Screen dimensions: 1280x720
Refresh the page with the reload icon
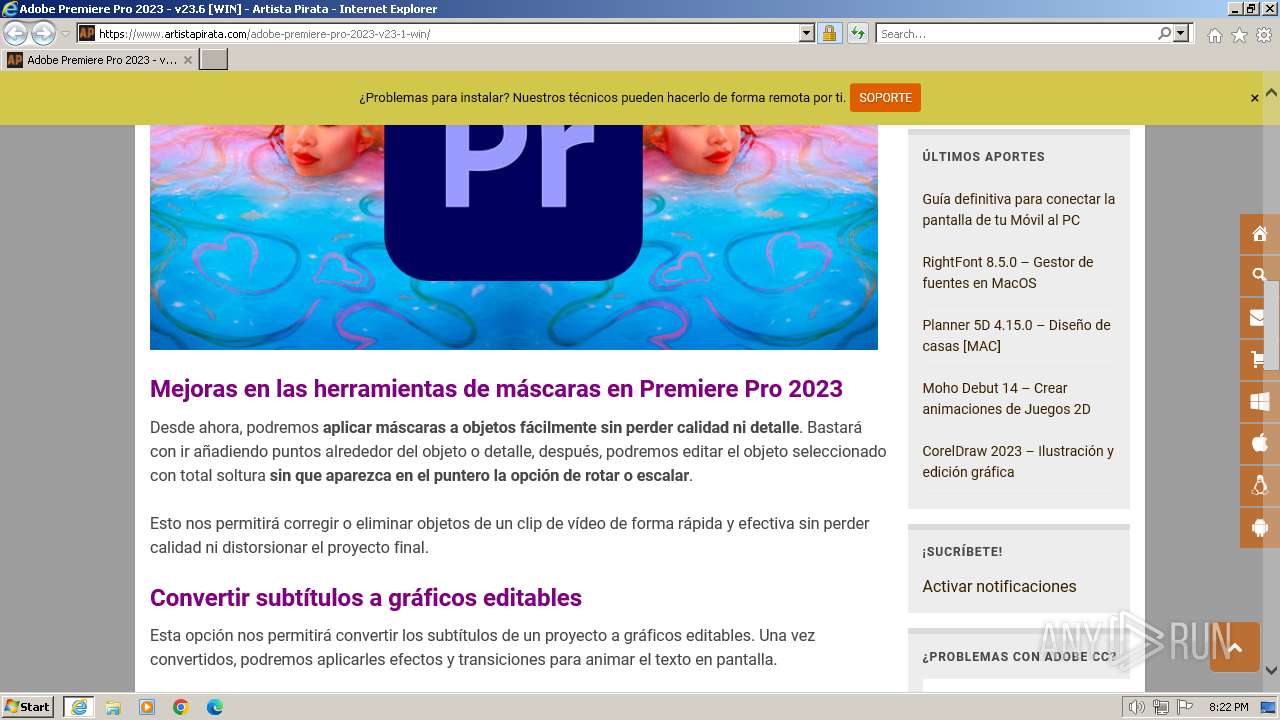[x=857, y=34]
